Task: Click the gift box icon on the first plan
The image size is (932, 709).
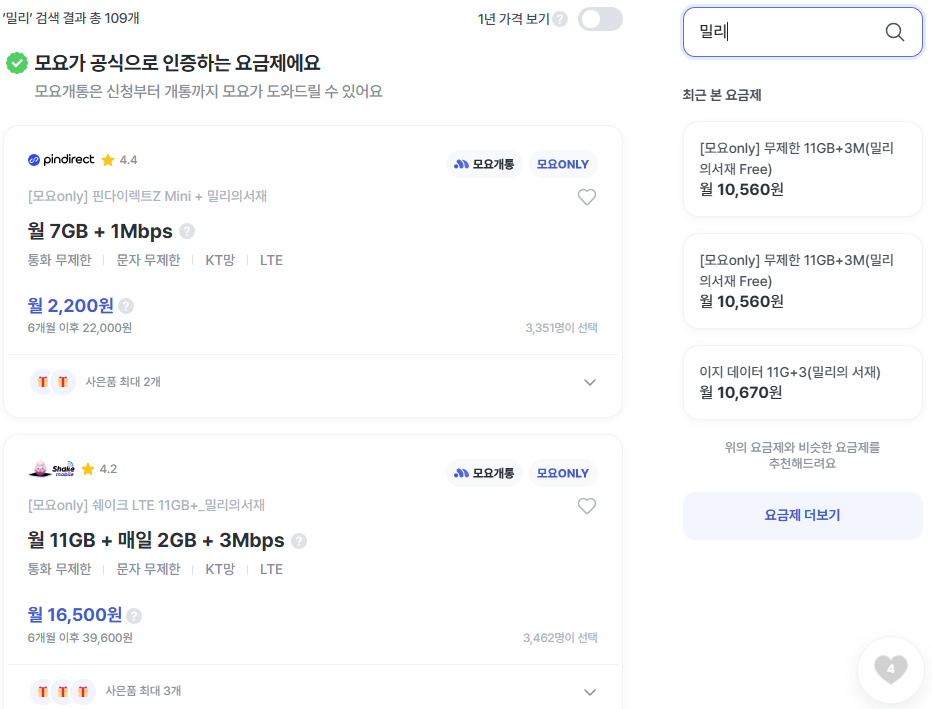Action: click(x=43, y=383)
